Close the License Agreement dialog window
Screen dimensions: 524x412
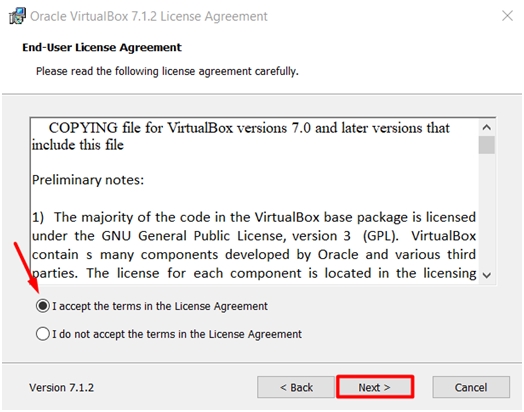point(507,15)
